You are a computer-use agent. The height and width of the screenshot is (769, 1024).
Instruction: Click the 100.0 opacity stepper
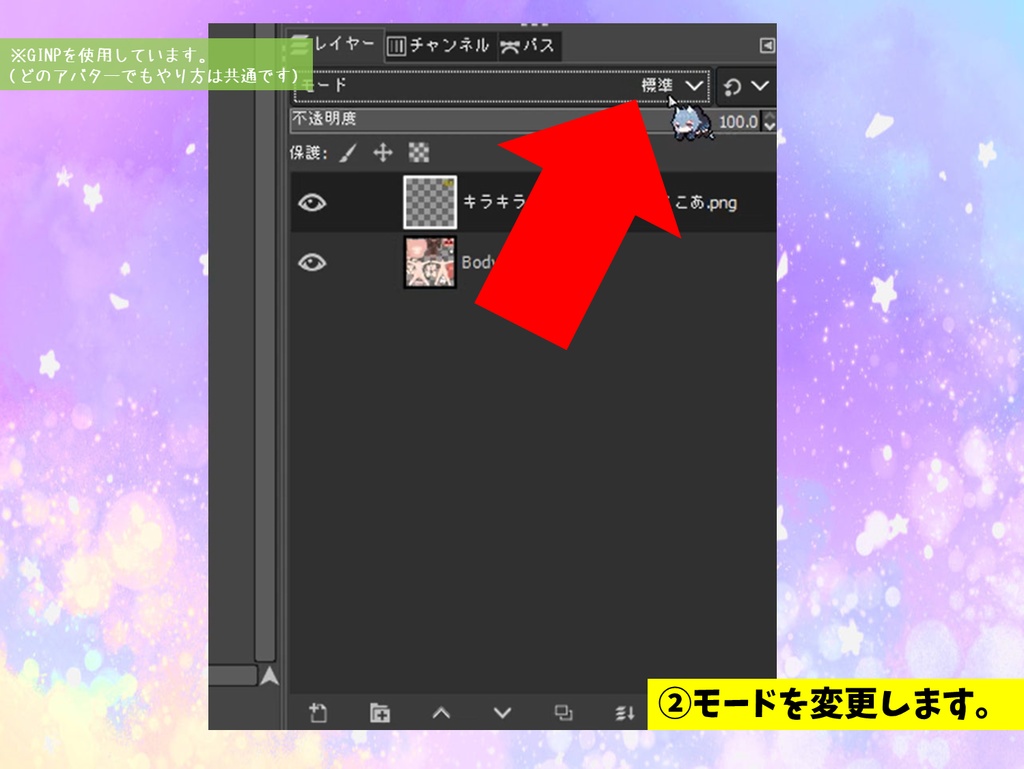[x=770, y=122]
